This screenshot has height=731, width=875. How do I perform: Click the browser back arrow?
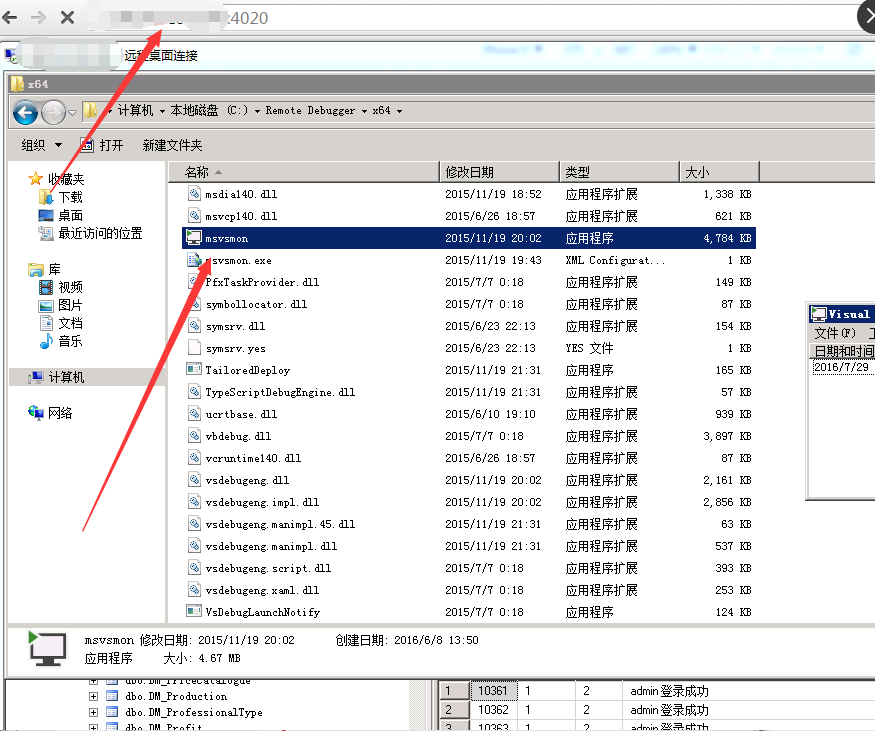pyautogui.click(x=10, y=18)
